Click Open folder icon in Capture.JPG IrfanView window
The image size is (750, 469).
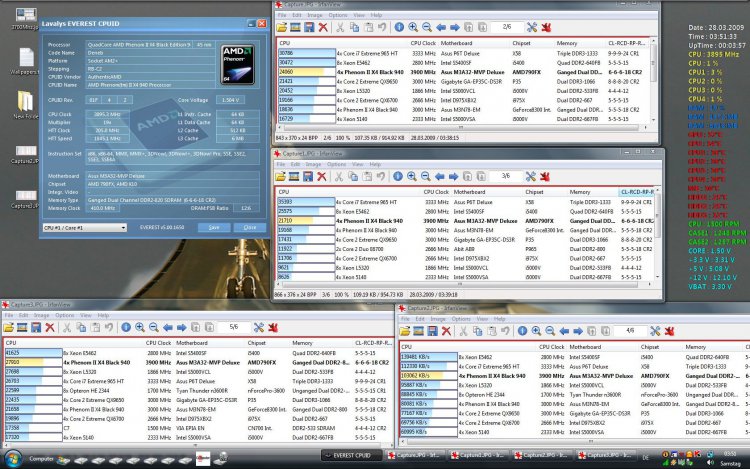(282, 27)
